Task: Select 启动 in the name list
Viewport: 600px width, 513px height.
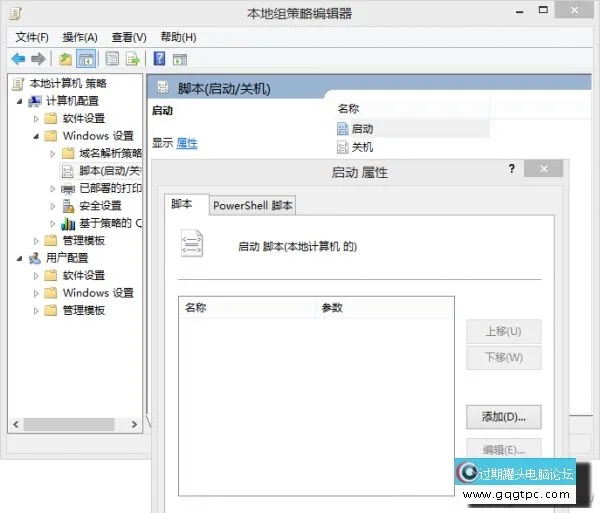Action: coord(362,129)
